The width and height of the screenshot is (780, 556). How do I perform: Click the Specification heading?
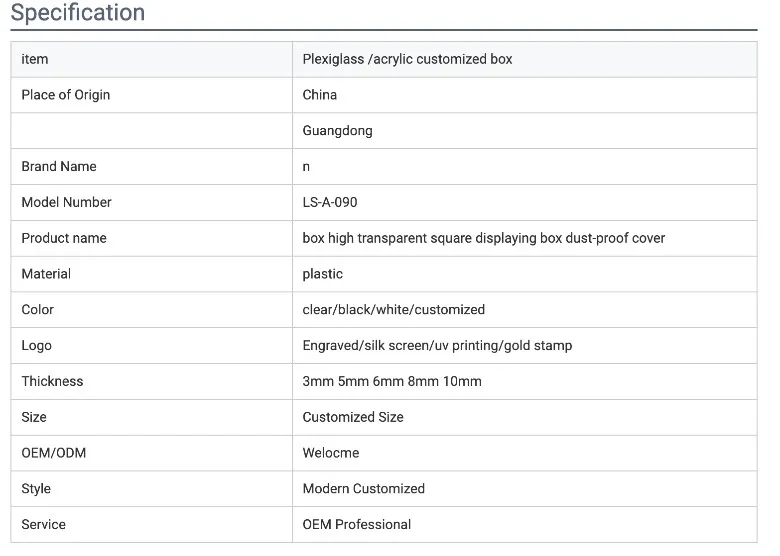pos(77,13)
